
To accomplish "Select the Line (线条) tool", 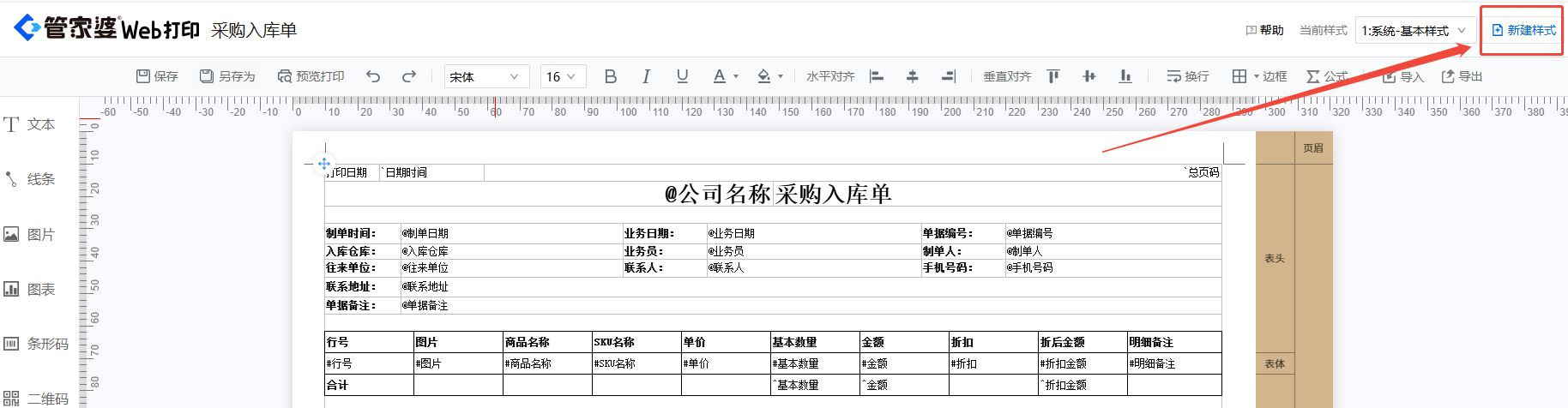I will click(29, 179).
